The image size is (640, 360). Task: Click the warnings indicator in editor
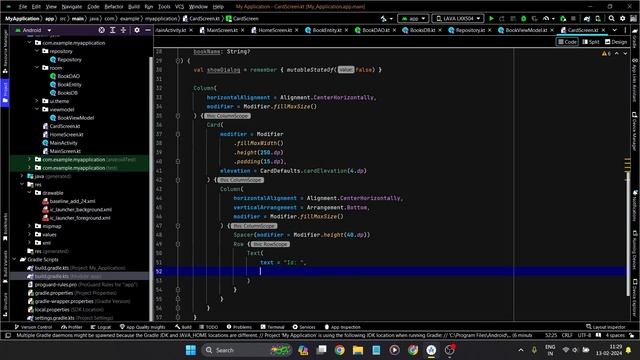(x=606, y=53)
